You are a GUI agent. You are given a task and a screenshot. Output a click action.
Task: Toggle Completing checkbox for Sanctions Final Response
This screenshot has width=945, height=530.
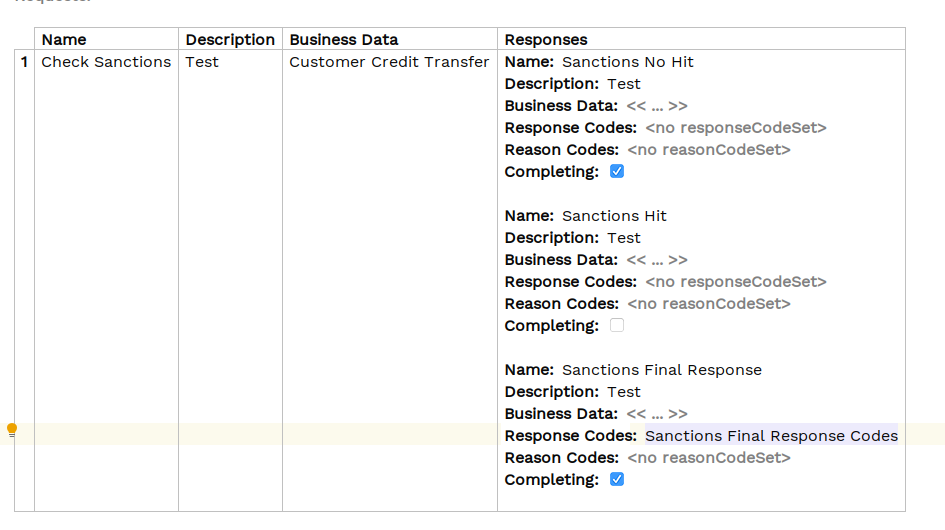point(617,480)
